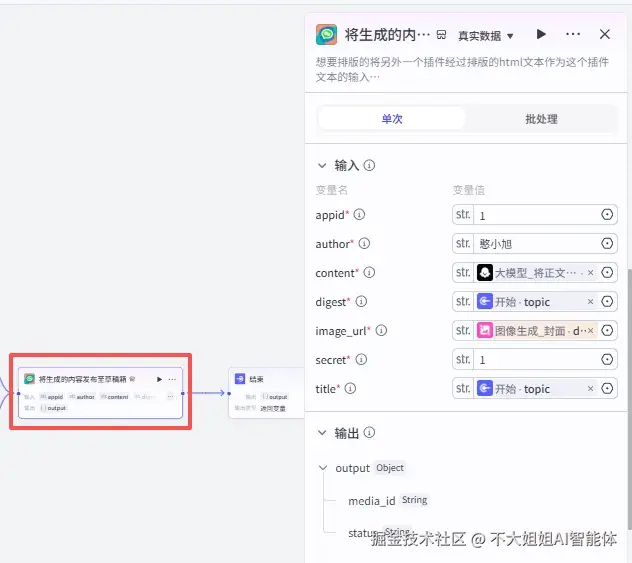
Task: Click the str type selector for content
Action: point(463,272)
